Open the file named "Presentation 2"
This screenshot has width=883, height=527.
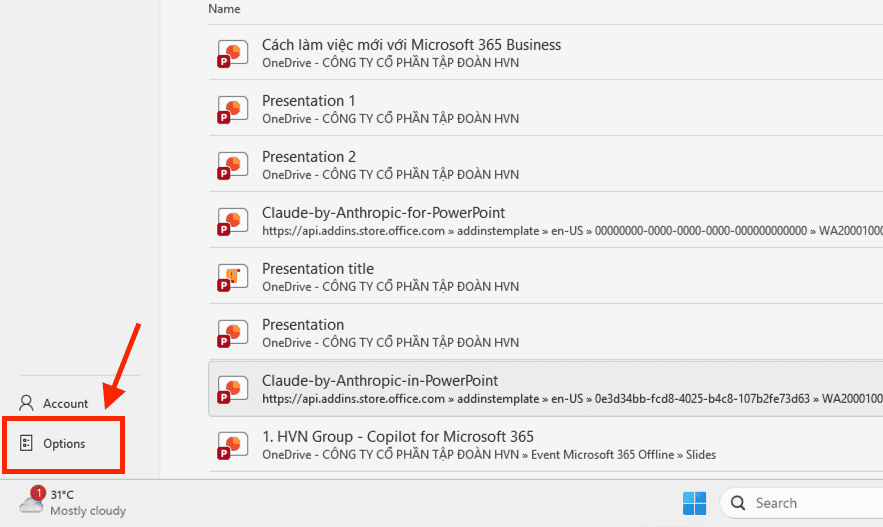309,157
